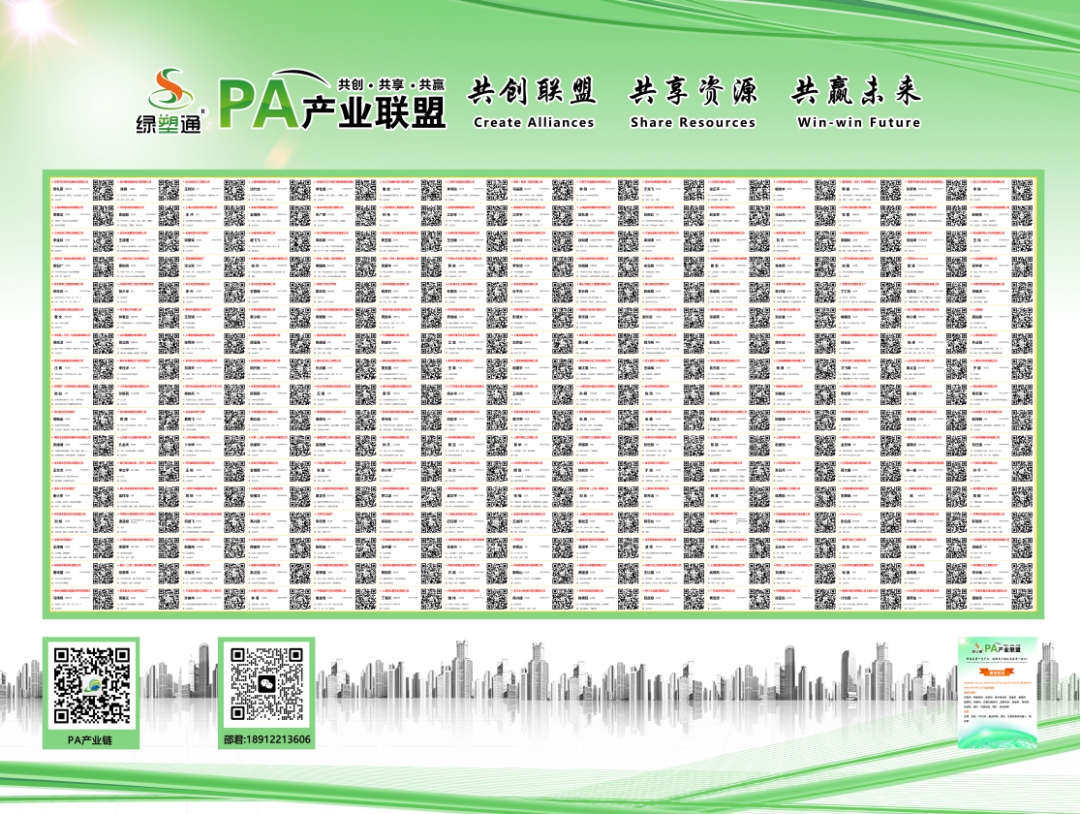Image resolution: width=1080 pixels, height=814 pixels.
Task: Click the 共享资源 calligraphy heading
Action: pos(693,91)
